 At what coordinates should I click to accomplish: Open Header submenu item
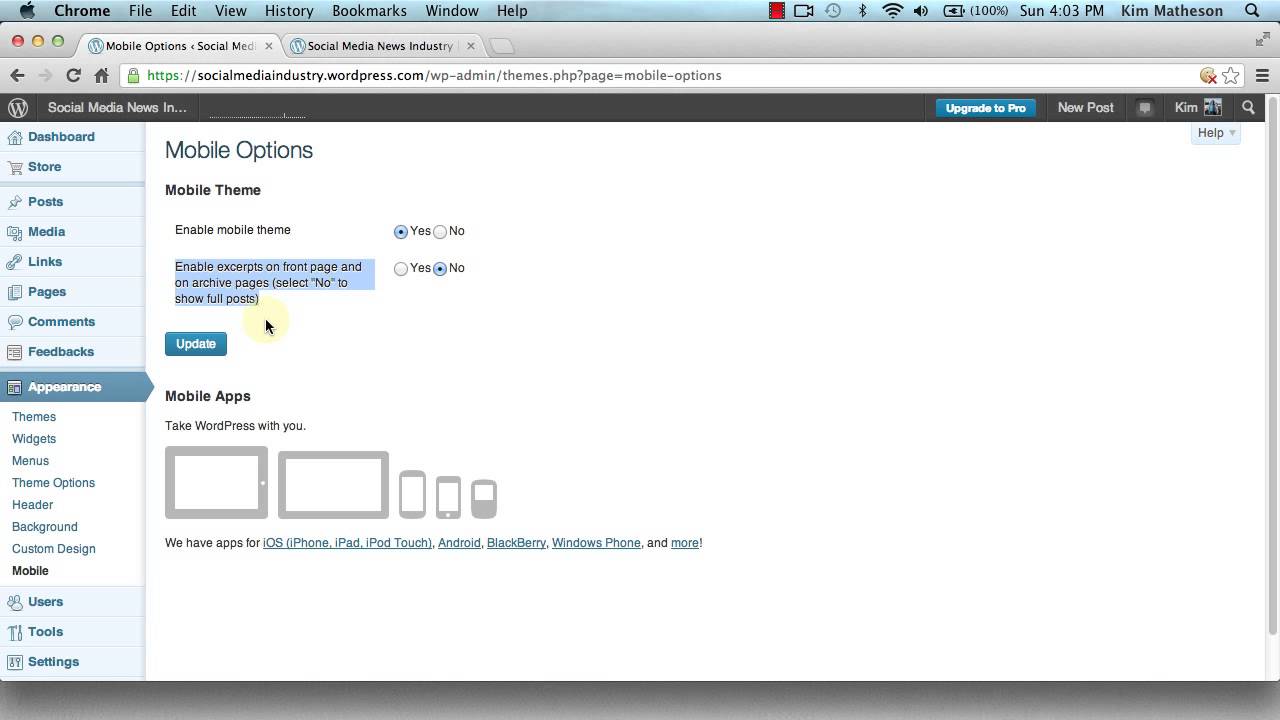click(32, 505)
